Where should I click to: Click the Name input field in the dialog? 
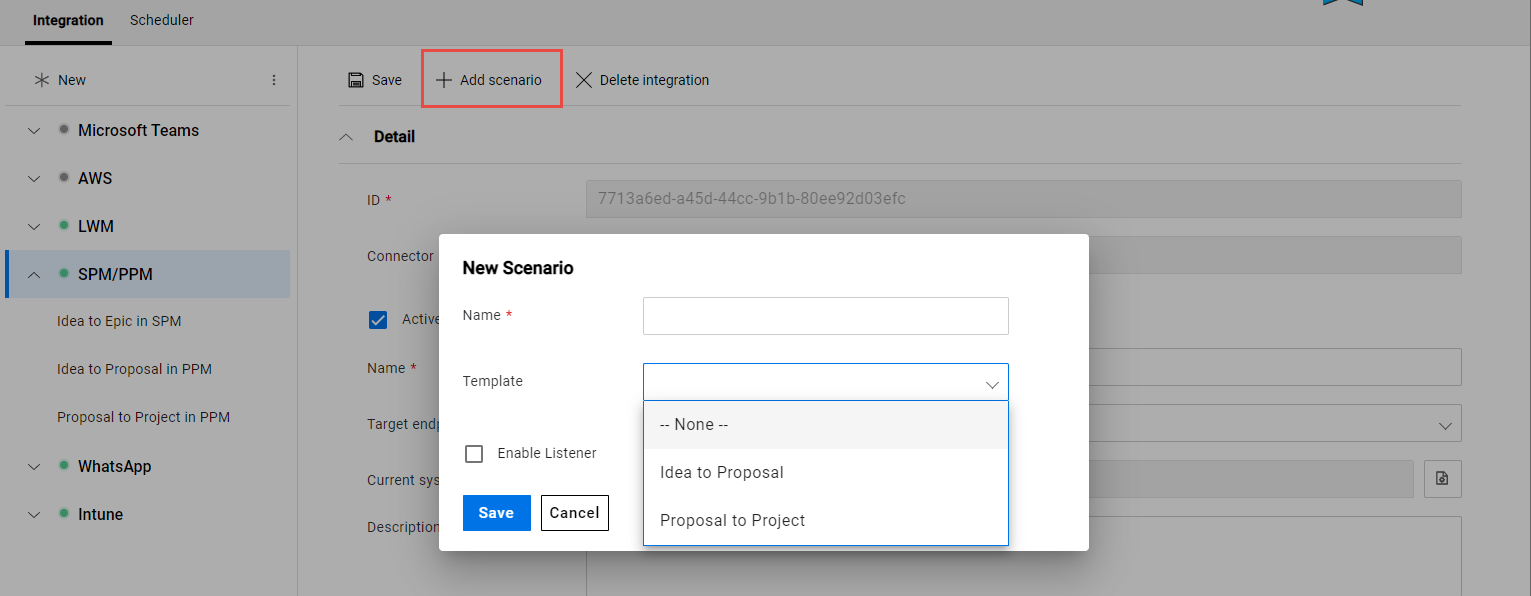click(x=825, y=315)
